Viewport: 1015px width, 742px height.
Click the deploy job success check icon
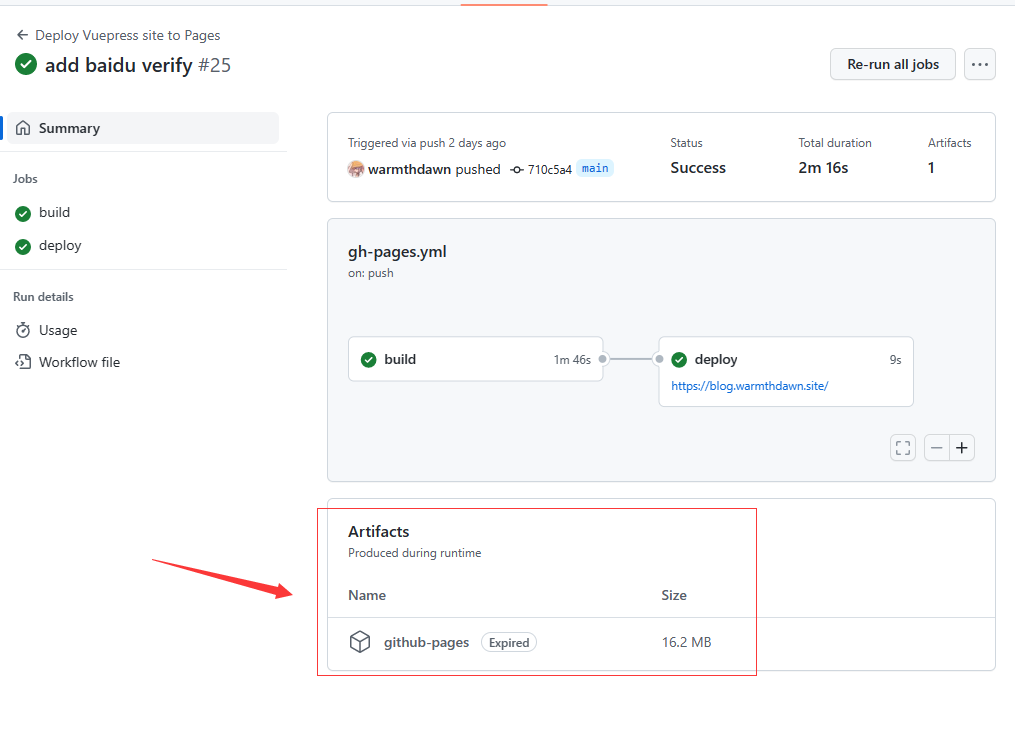coord(679,359)
